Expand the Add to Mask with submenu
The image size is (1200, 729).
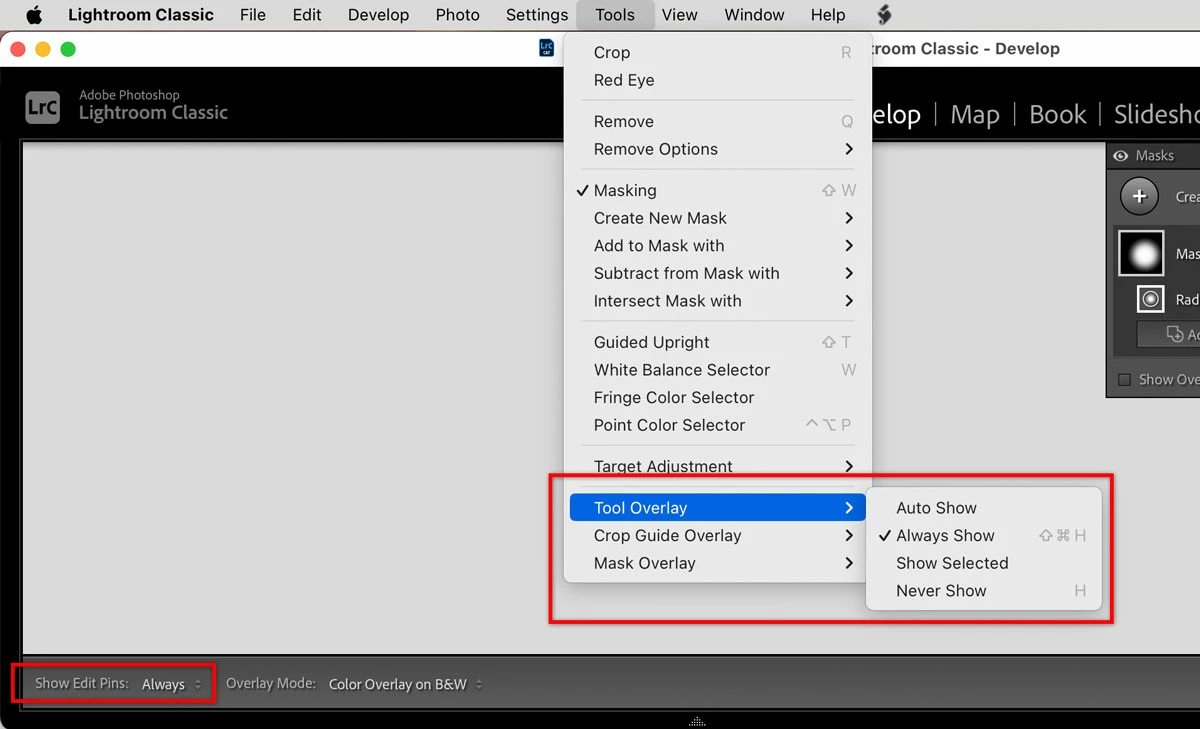click(x=718, y=246)
